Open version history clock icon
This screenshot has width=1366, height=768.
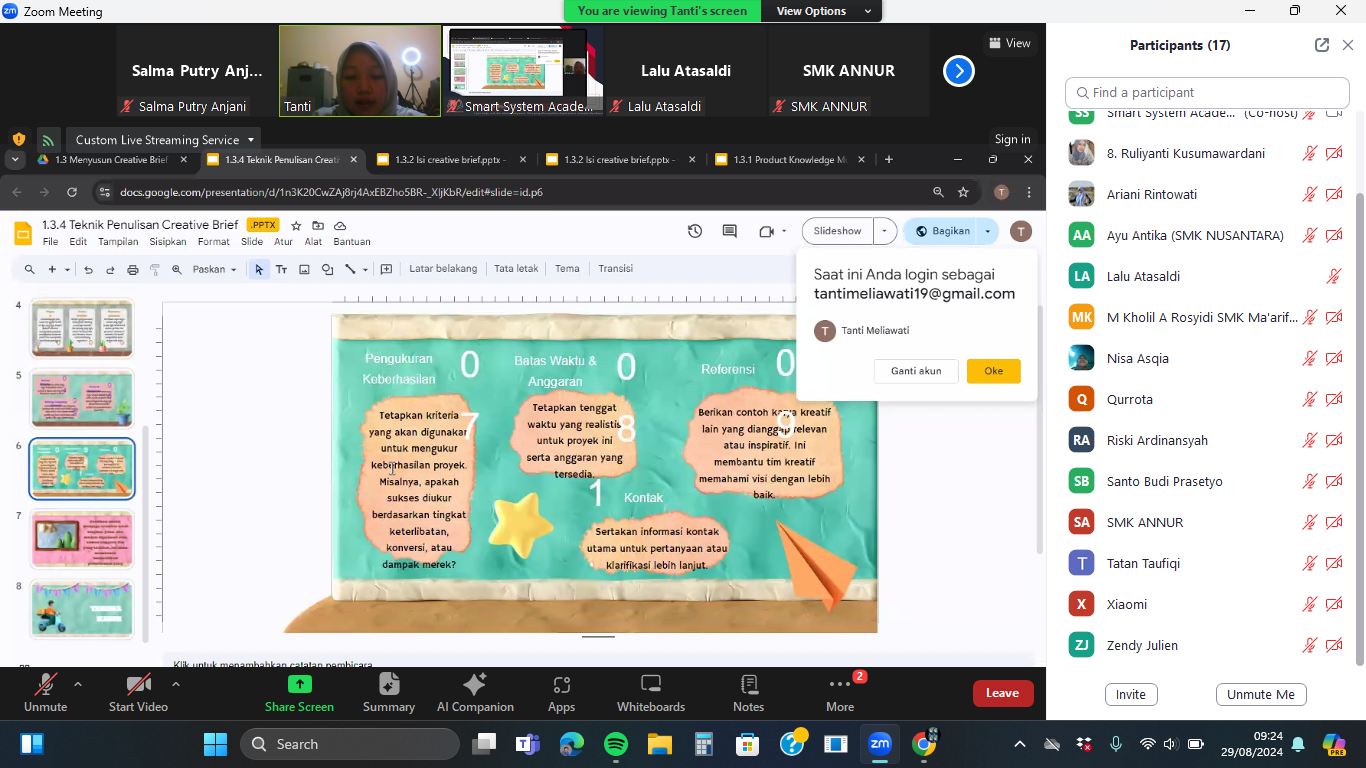(695, 231)
